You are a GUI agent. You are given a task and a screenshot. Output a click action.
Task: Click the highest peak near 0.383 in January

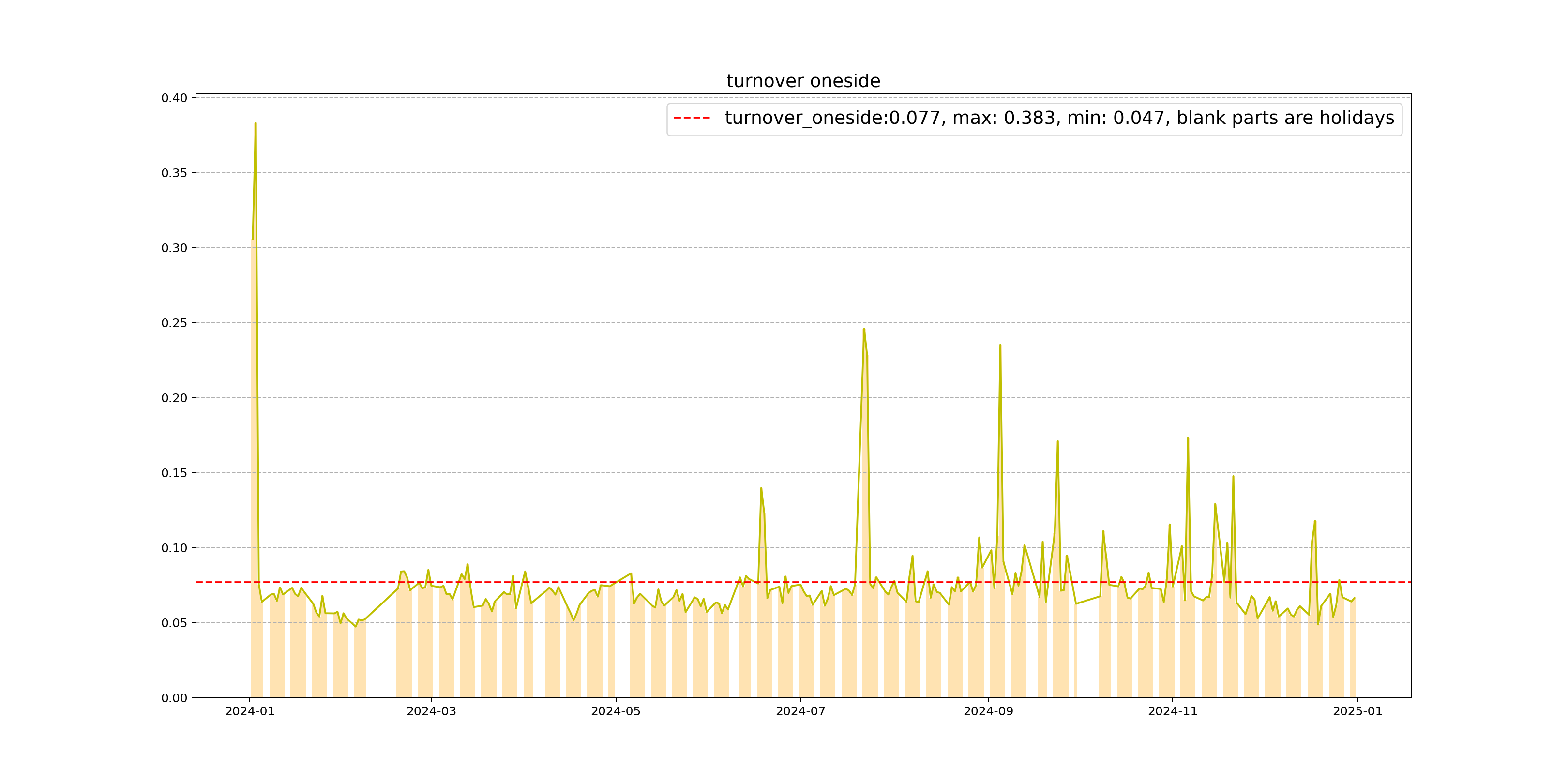(256, 123)
